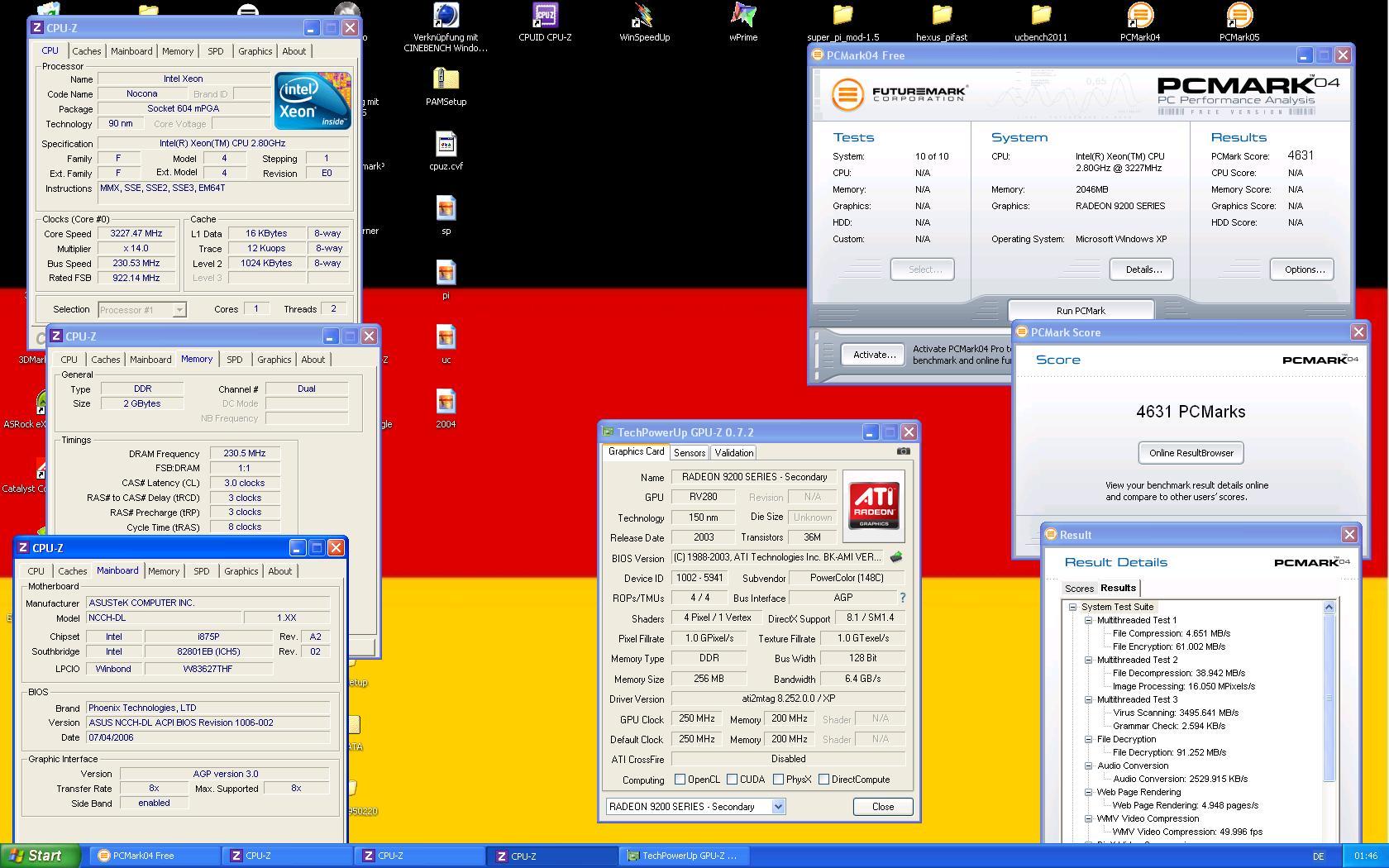Image resolution: width=1389 pixels, height=868 pixels.
Task: Open the CINEBENCH Windows shortcut on desktop
Action: point(446,27)
